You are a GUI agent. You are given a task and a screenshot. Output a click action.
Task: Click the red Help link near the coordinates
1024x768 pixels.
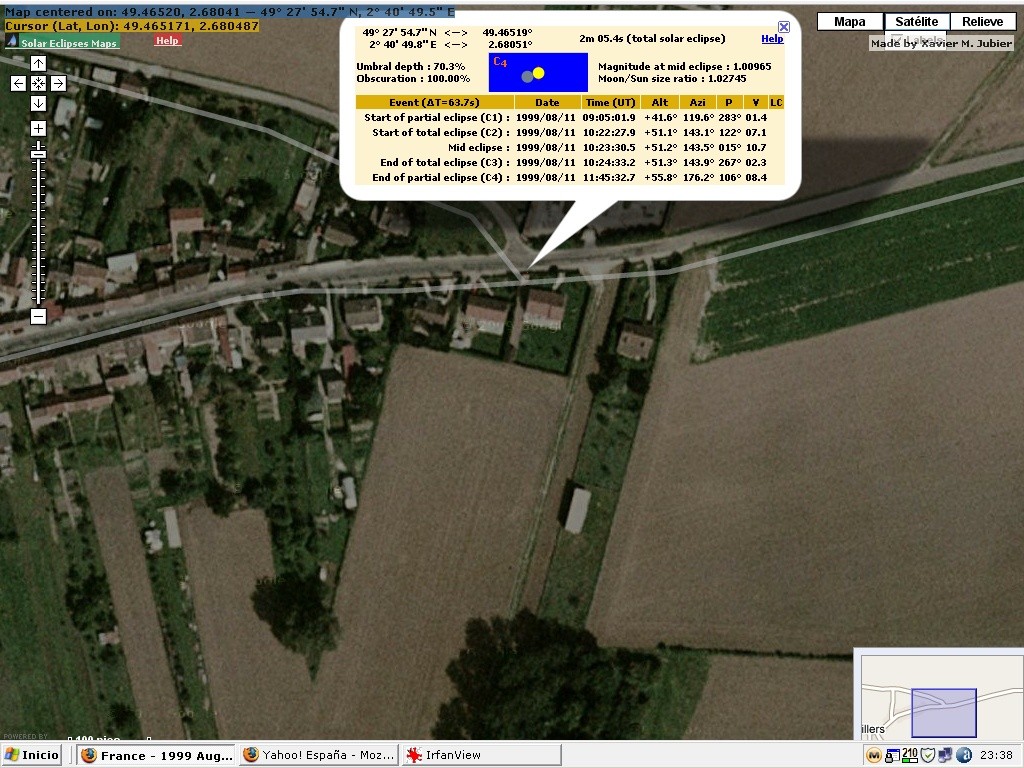coord(167,41)
